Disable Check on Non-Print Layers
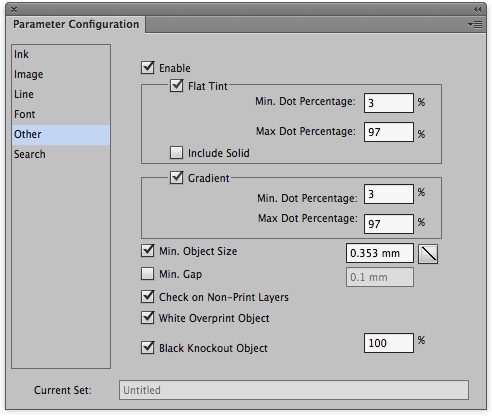 [x=148, y=296]
